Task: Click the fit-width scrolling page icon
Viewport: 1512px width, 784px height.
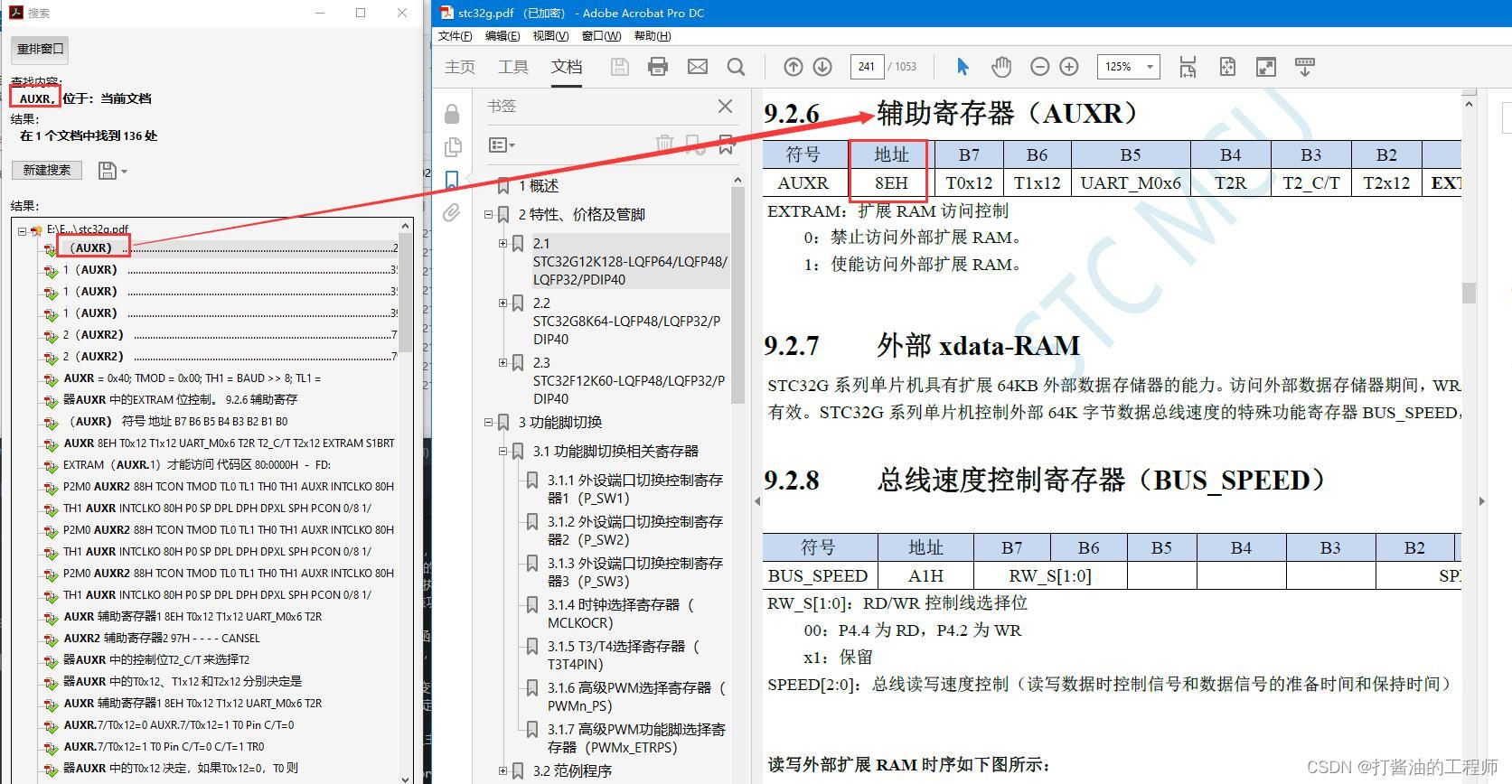Action: pos(1188,67)
